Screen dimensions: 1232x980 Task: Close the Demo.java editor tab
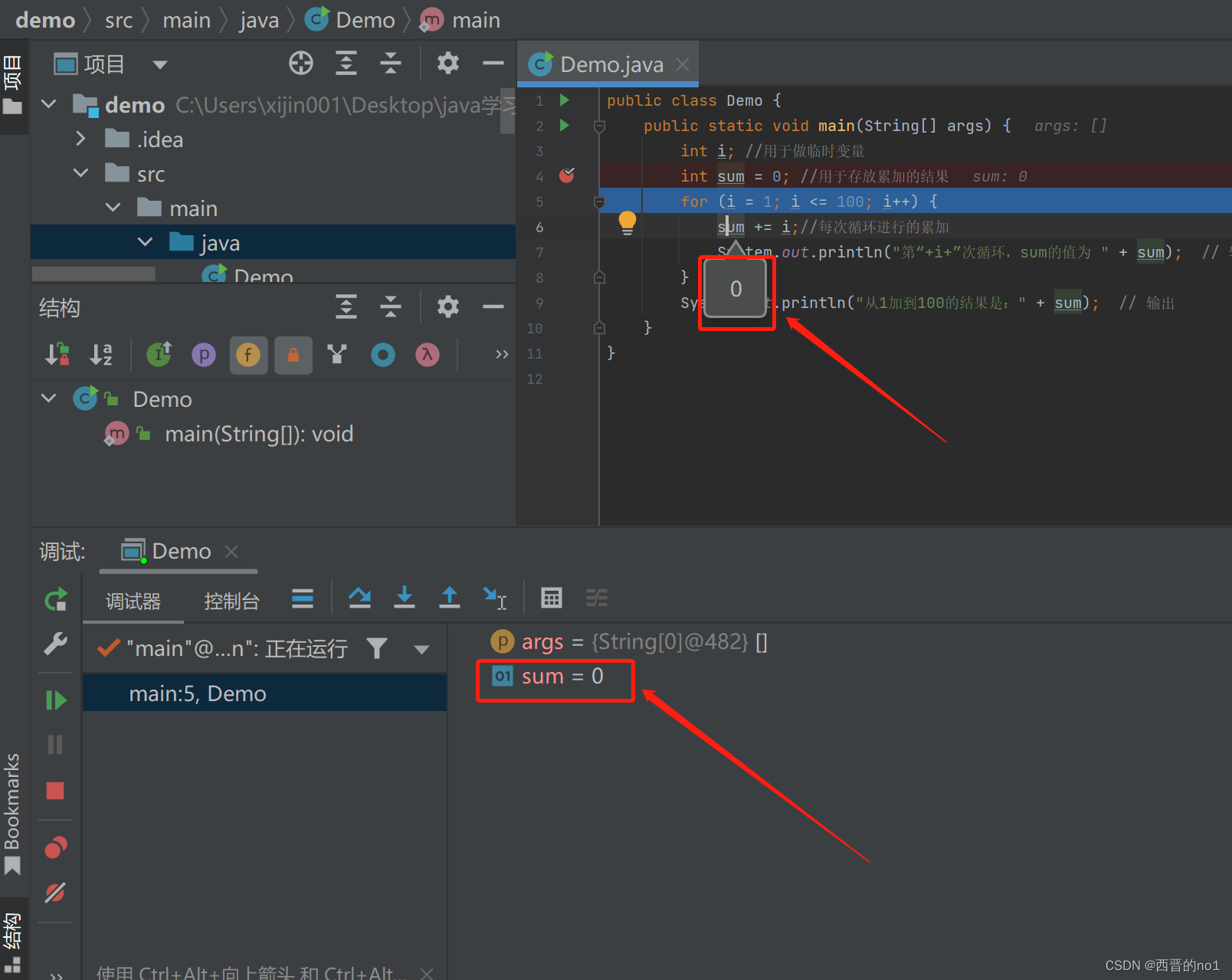coord(683,64)
